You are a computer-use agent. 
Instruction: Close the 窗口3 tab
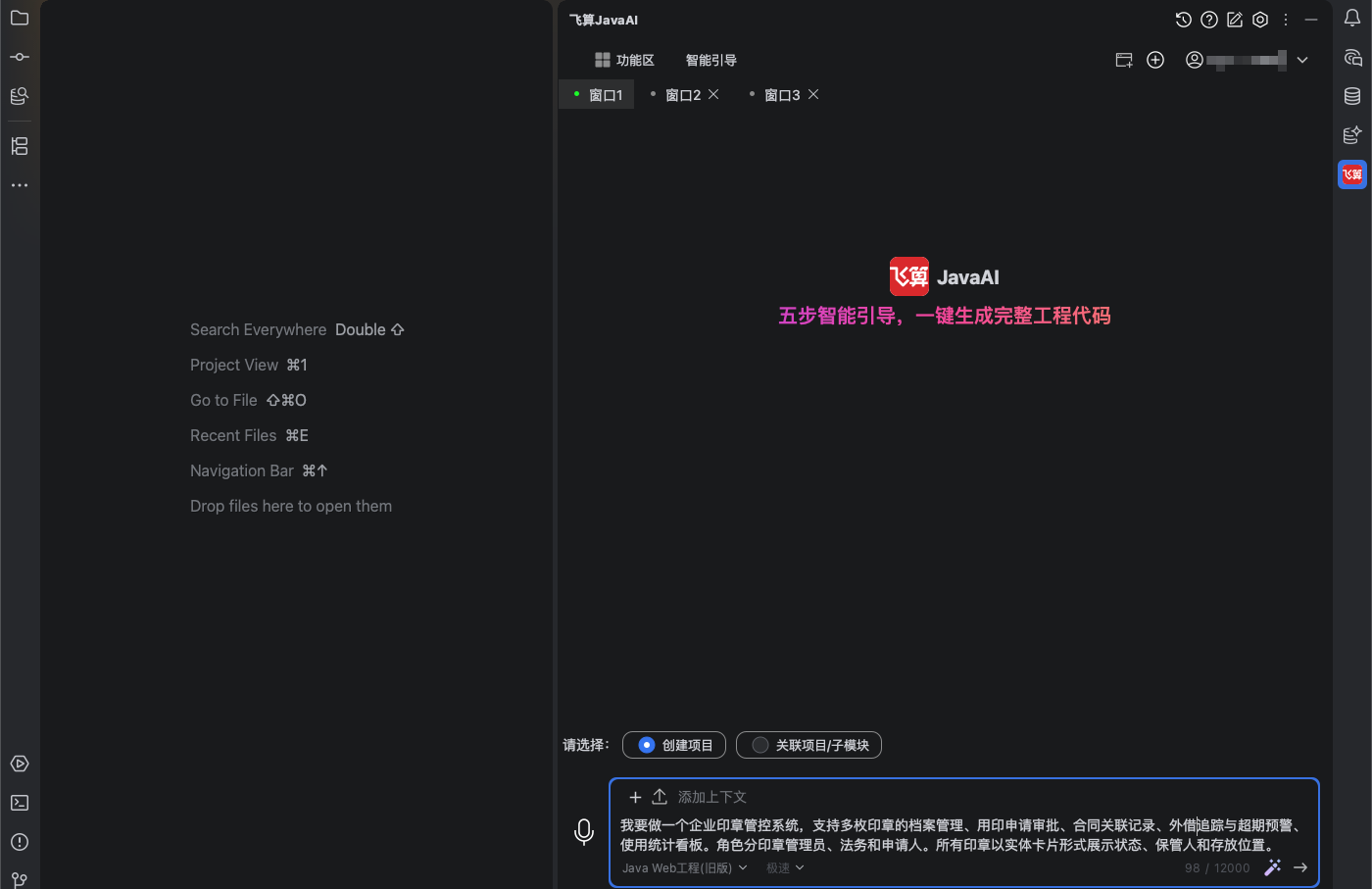pos(813,94)
